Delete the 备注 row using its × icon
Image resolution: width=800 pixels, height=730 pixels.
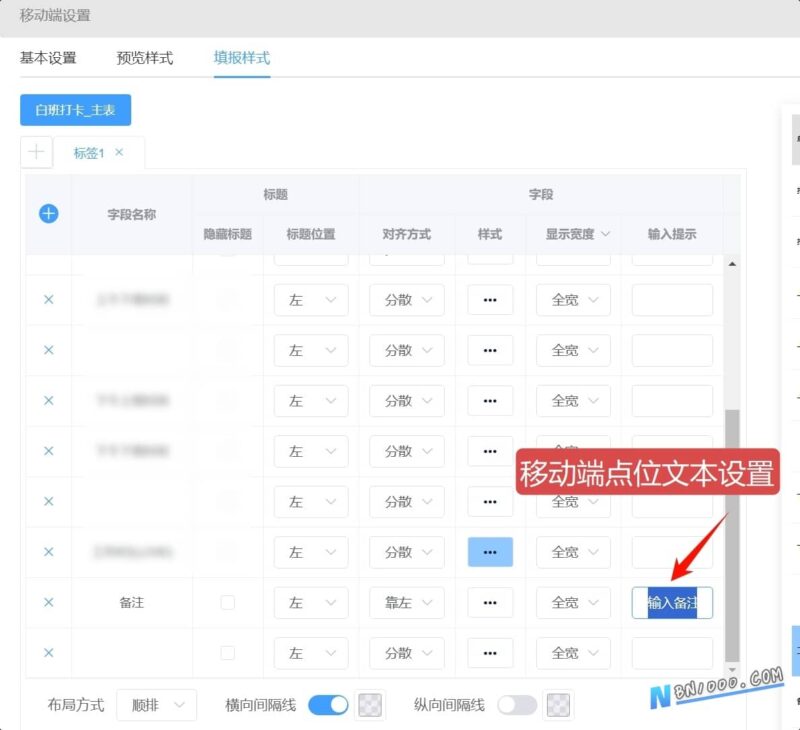(48, 602)
